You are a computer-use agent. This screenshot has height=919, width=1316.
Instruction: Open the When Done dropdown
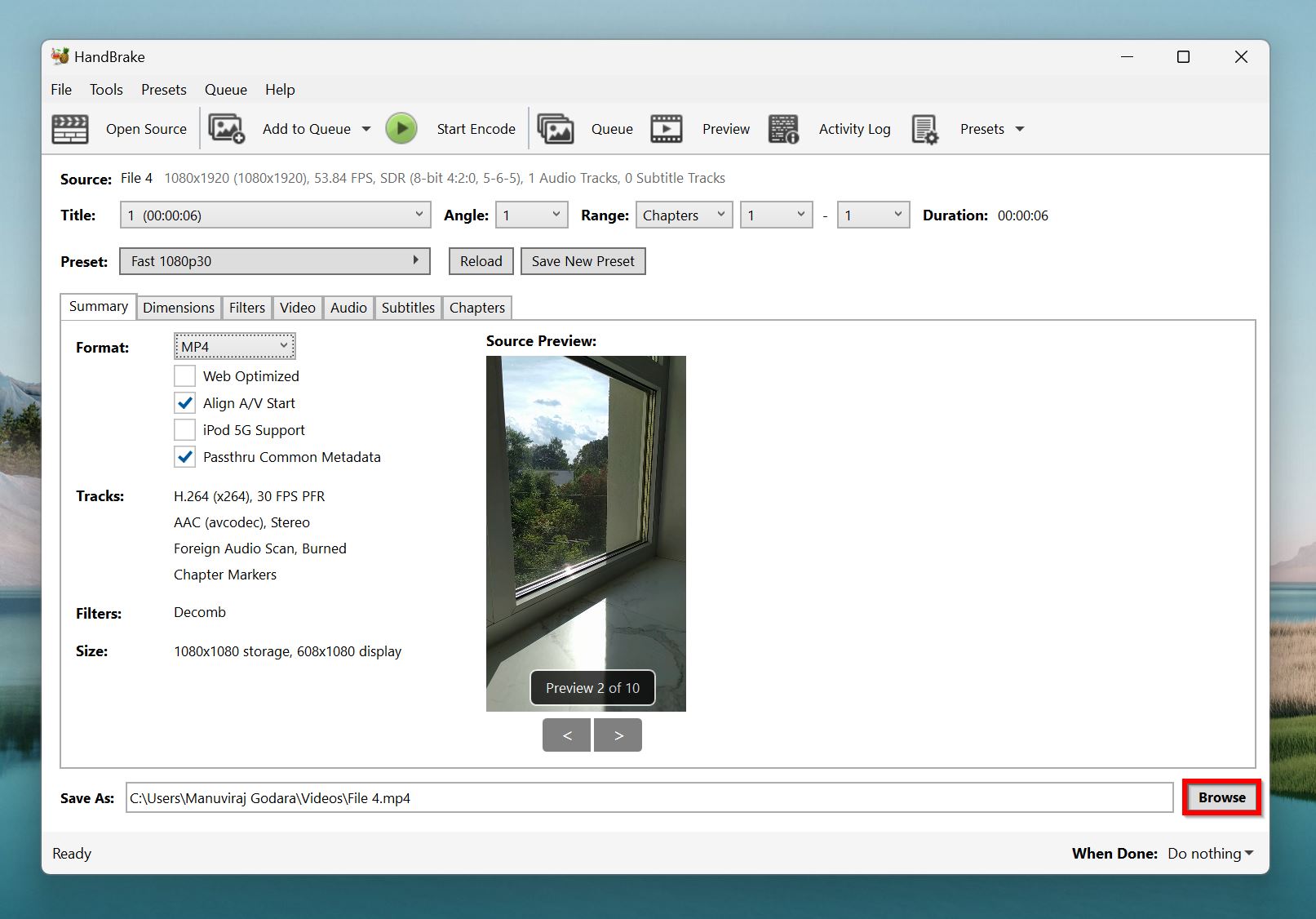(x=1208, y=853)
